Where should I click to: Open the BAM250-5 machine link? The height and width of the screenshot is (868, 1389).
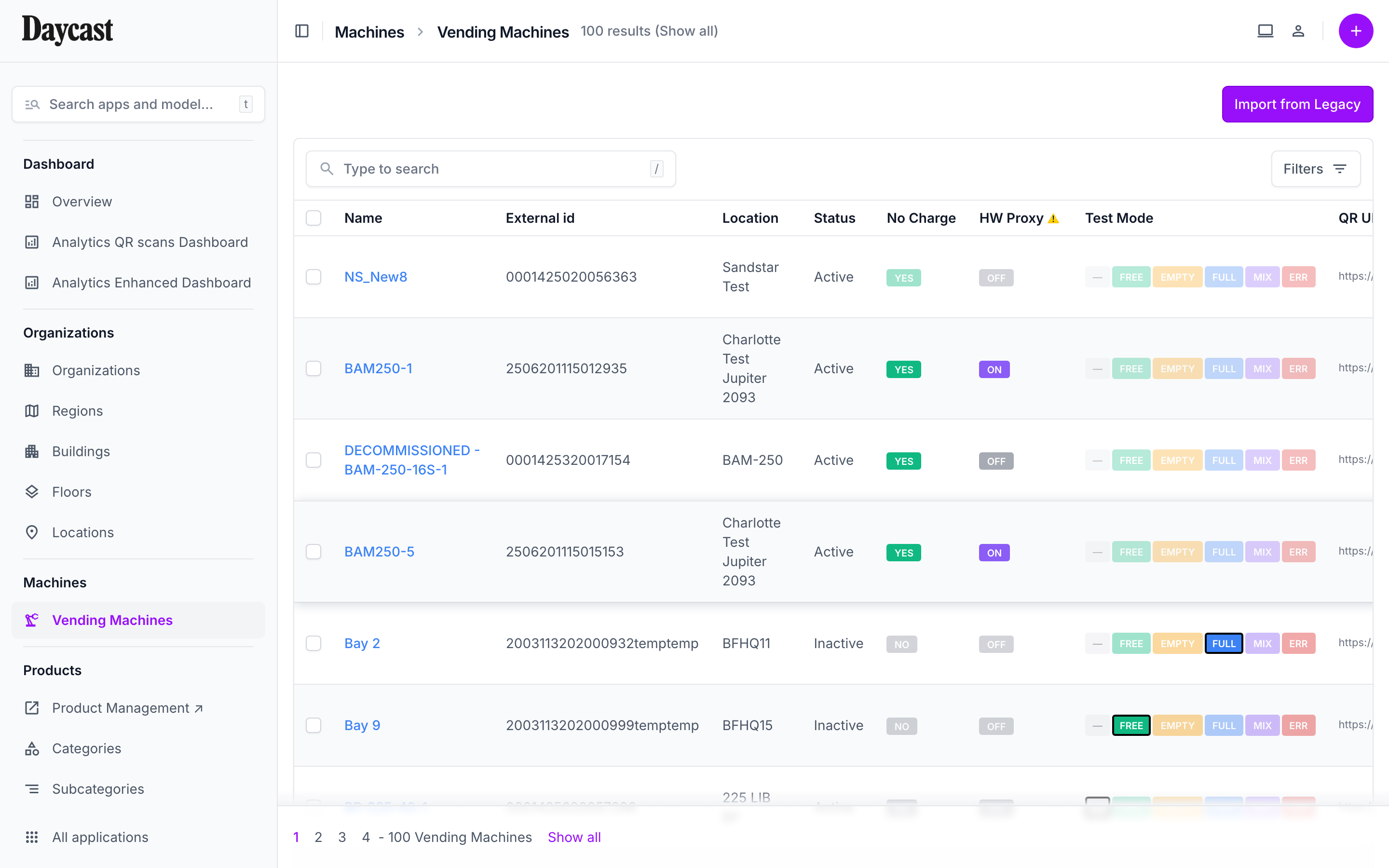(x=379, y=552)
